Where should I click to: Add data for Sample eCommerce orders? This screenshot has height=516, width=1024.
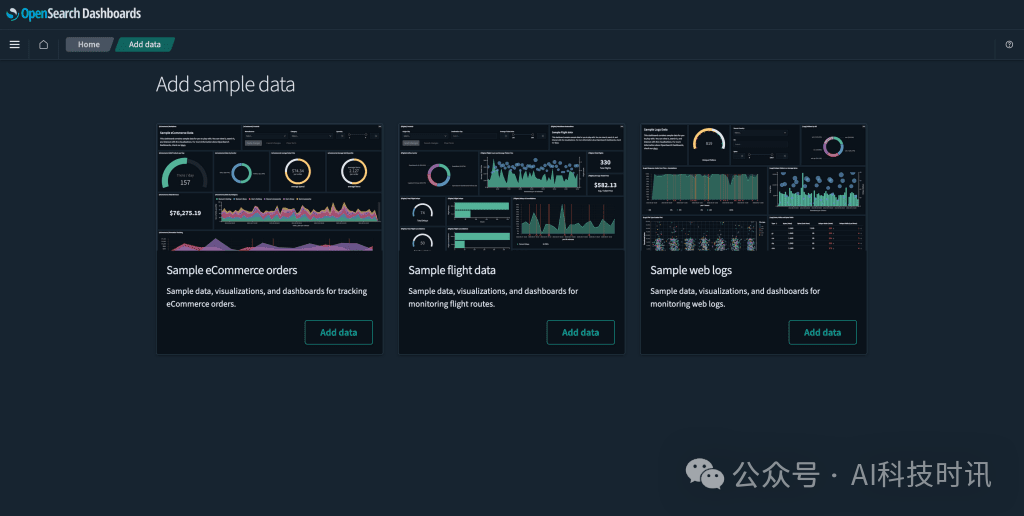point(338,332)
